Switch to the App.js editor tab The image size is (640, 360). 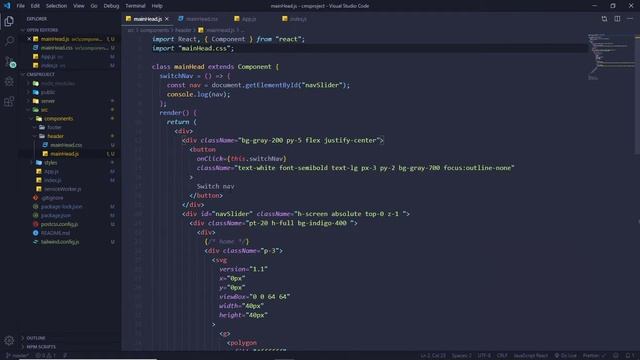point(249,19)
